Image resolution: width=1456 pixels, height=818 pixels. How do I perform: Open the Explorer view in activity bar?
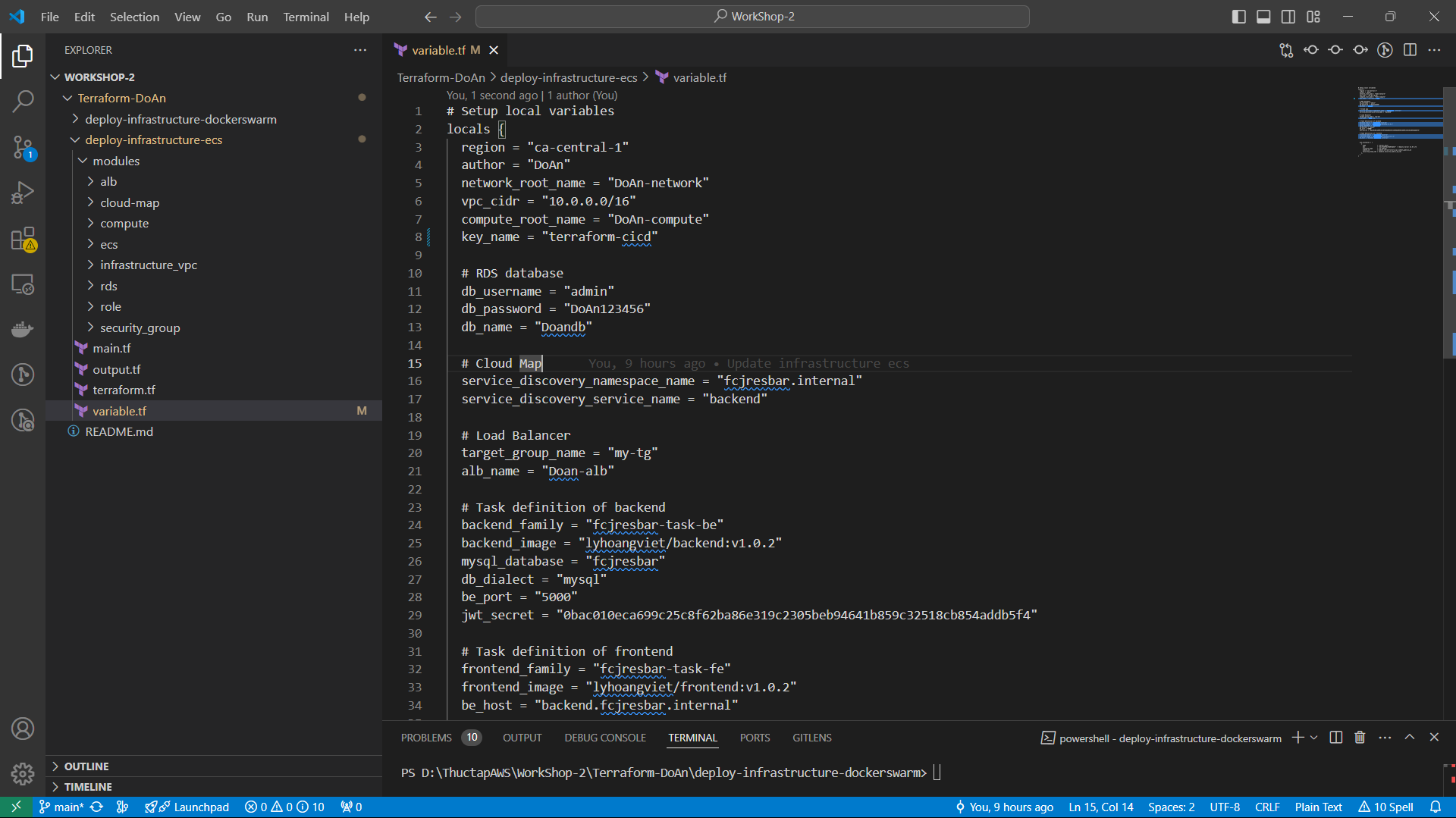(x=23, y=55)
